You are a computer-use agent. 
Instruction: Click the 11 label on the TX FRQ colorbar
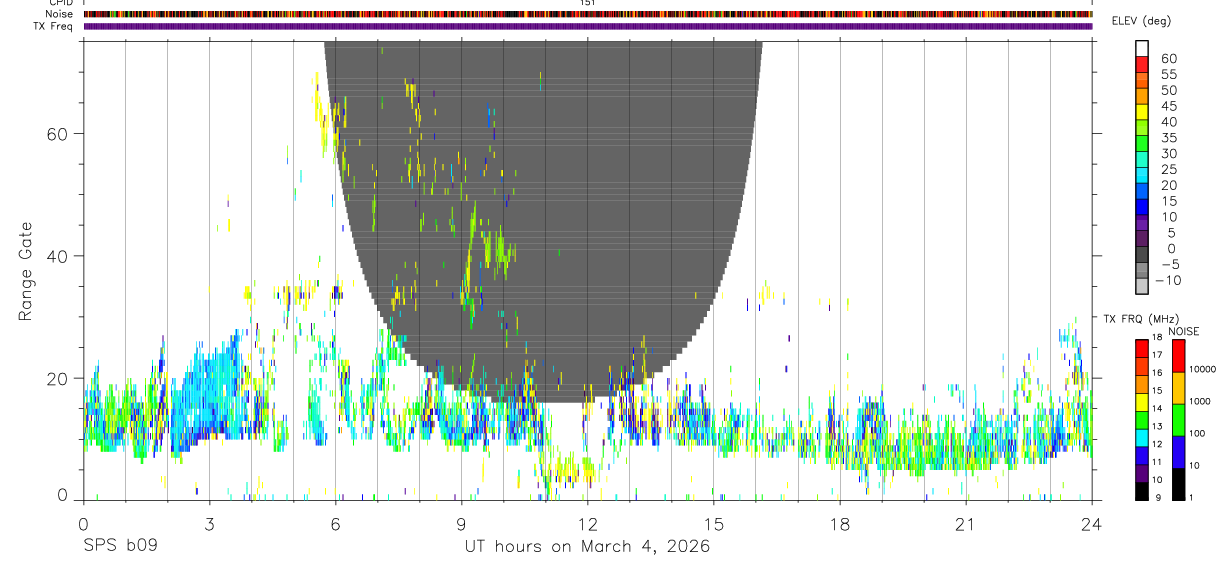point(1158,462)
